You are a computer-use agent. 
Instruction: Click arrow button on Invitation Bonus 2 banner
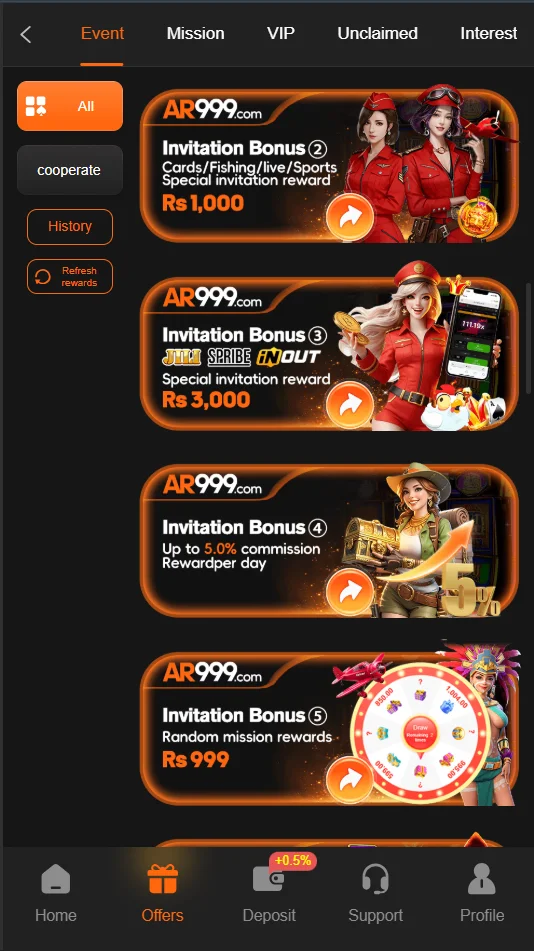(350, 218)
